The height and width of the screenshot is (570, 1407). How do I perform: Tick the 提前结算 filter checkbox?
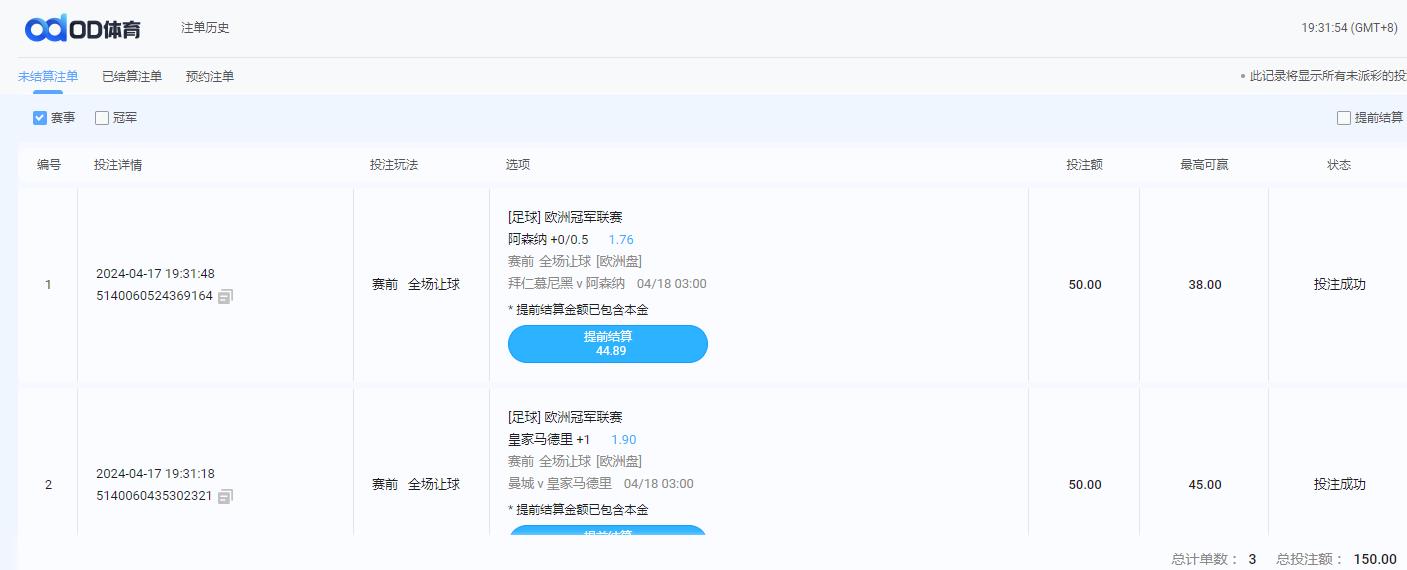tap(1344, 118)
